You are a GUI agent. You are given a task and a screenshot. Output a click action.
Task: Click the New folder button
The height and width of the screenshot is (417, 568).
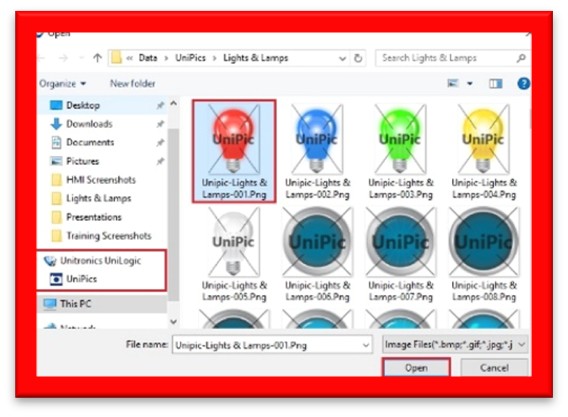coord(133,84)
